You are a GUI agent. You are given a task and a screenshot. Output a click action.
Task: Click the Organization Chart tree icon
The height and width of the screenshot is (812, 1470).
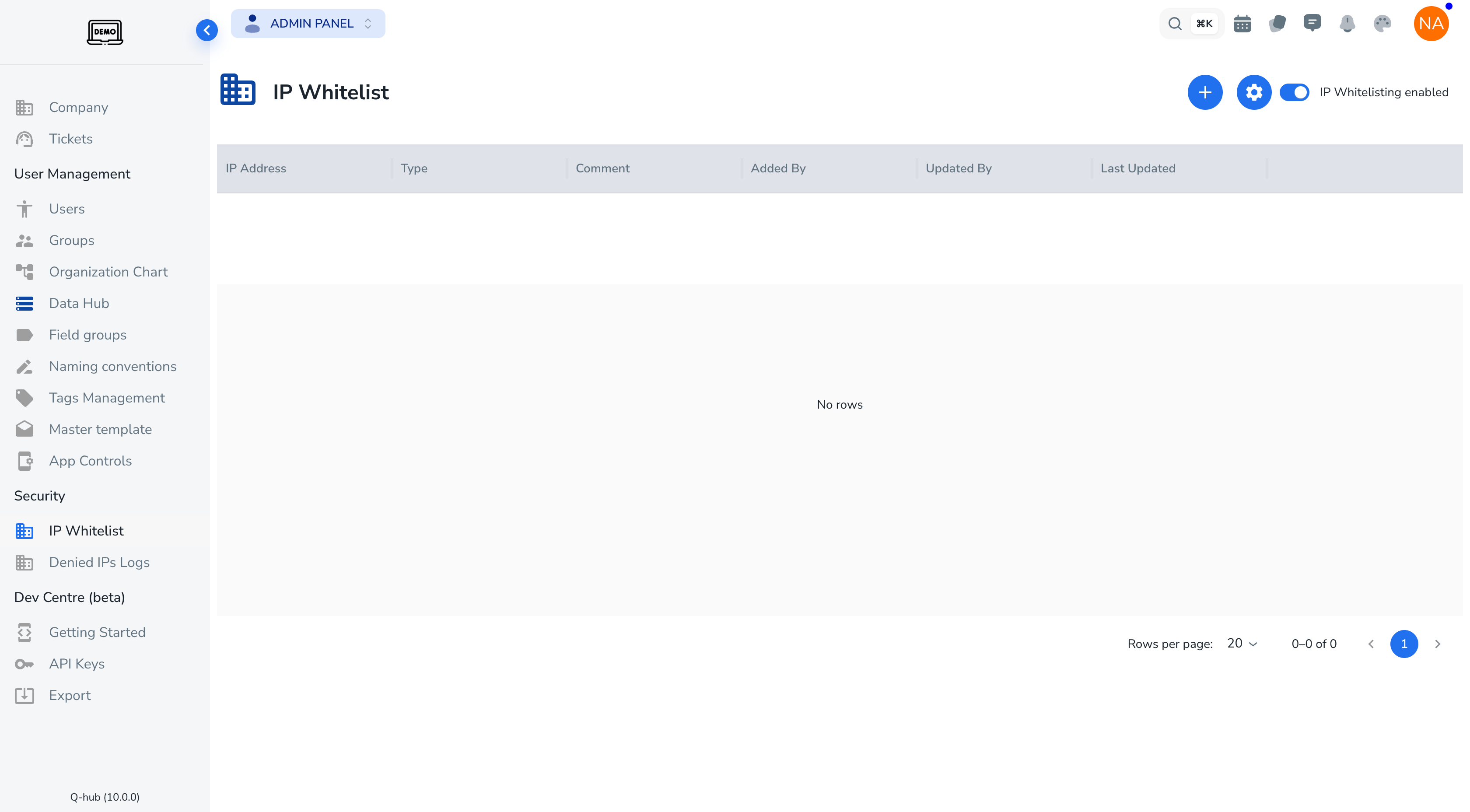coord(24,272)
